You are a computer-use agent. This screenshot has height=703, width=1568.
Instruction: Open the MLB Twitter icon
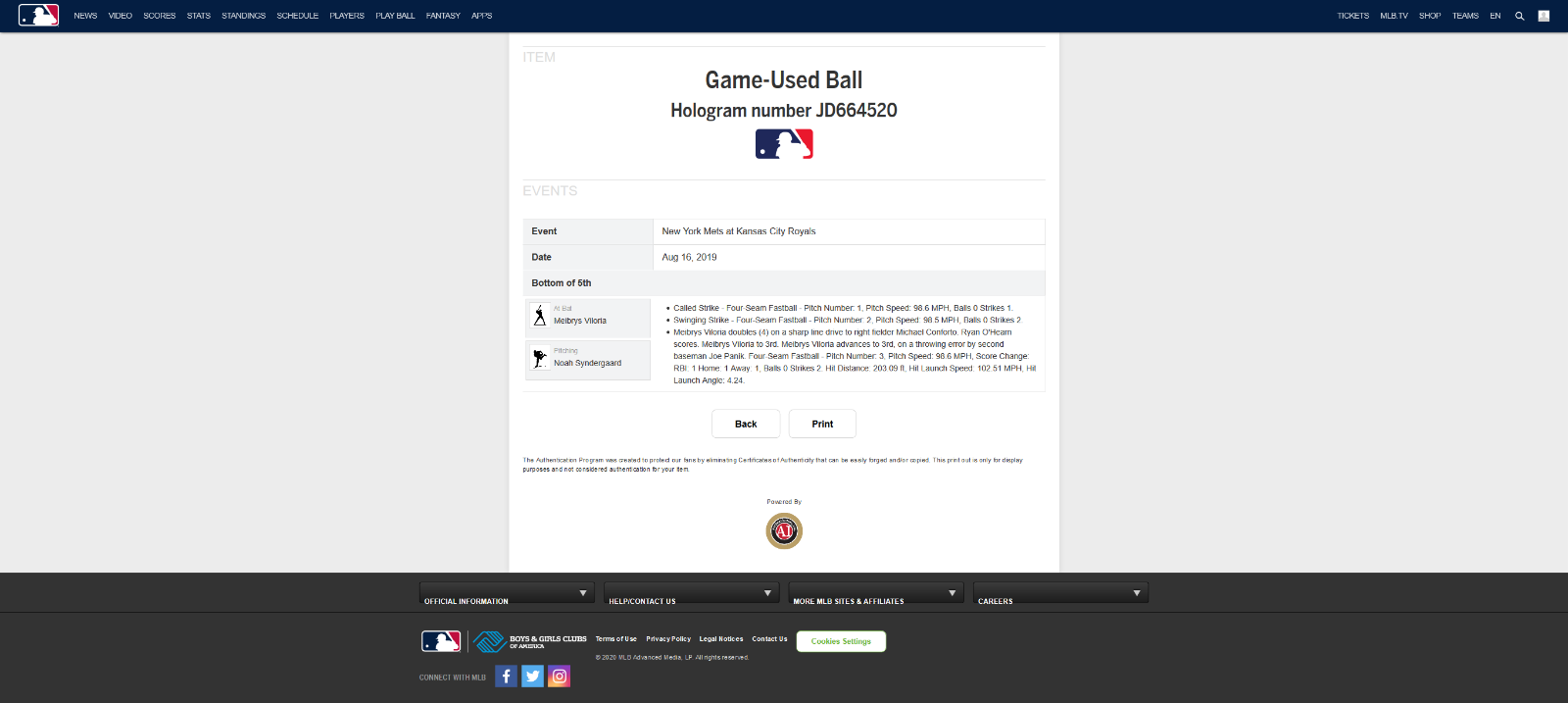(532, 677)
